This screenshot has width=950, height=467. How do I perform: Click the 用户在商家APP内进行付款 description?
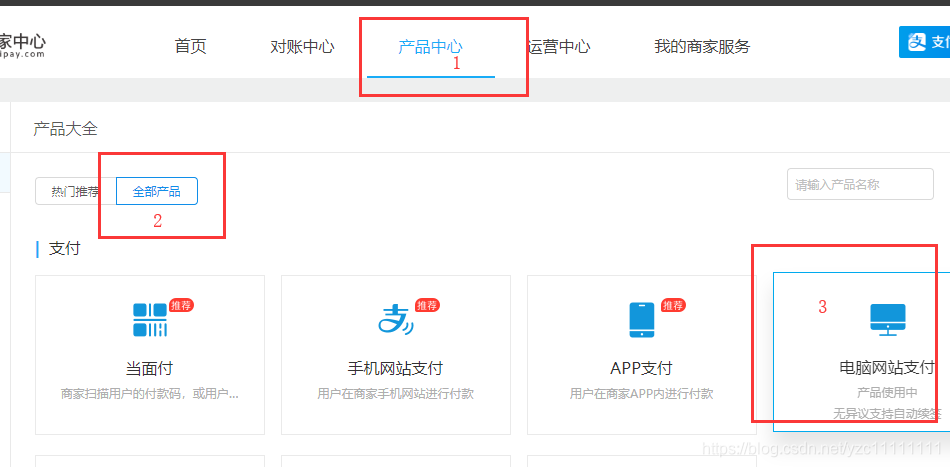[642, 394]
